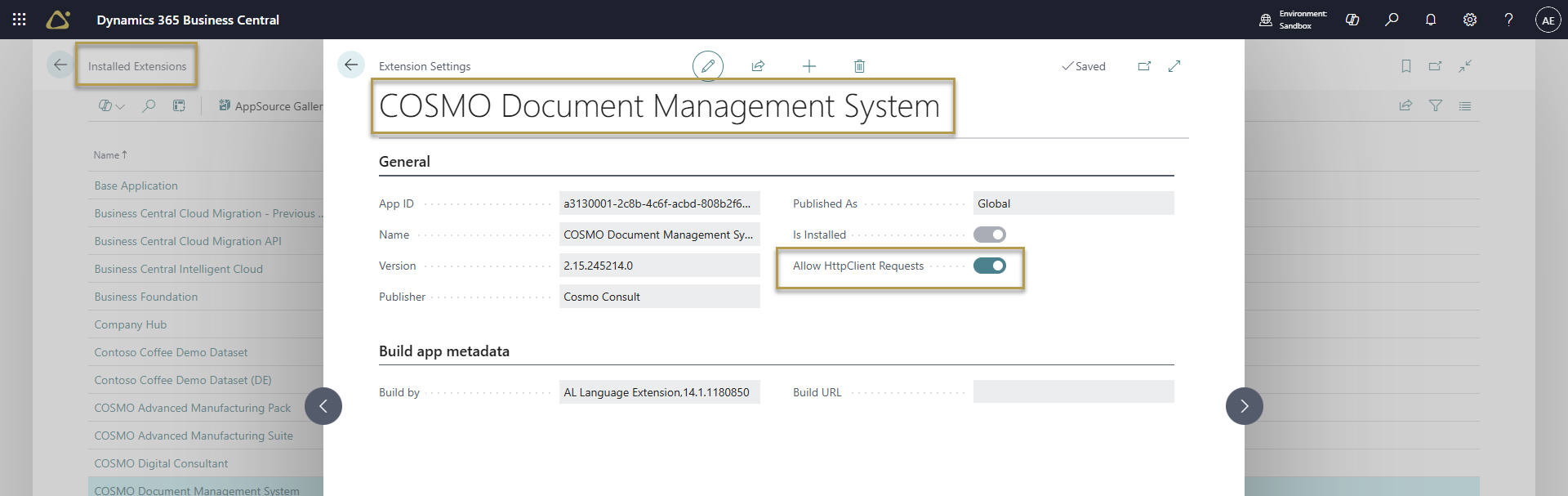Open COSMO Advanced Manufacturing Suite
Image resolution: width=1568 pixels, height=496 pixels.
(194, 436)
